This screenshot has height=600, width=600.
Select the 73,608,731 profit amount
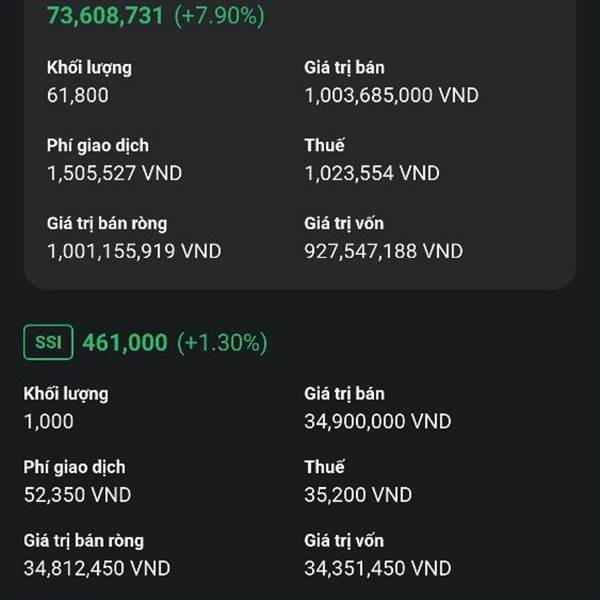pyautogui.click(x=105, y=16)
